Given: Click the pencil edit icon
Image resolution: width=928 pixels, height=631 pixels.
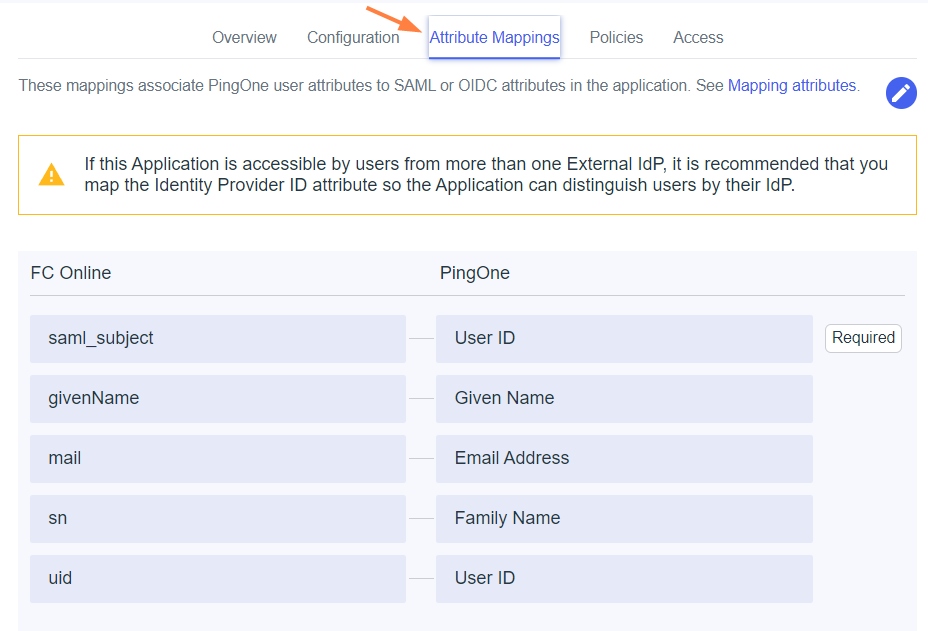Looking at the screenshot, I should pyautogui.click(x=901, y=93).
